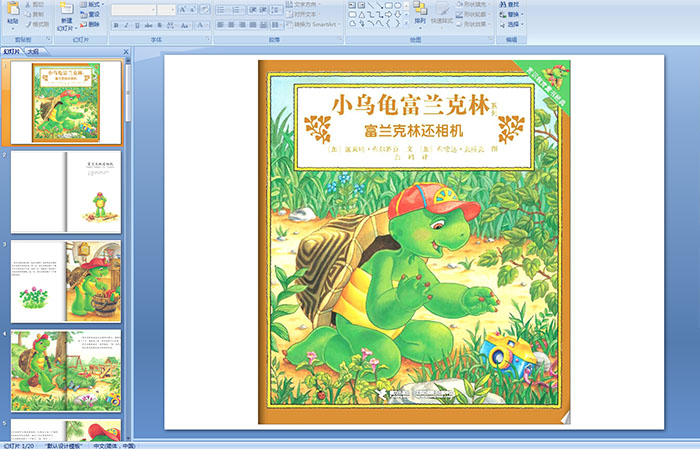
Task: Toggle Italic formatting
Action: tap(126, 25)
